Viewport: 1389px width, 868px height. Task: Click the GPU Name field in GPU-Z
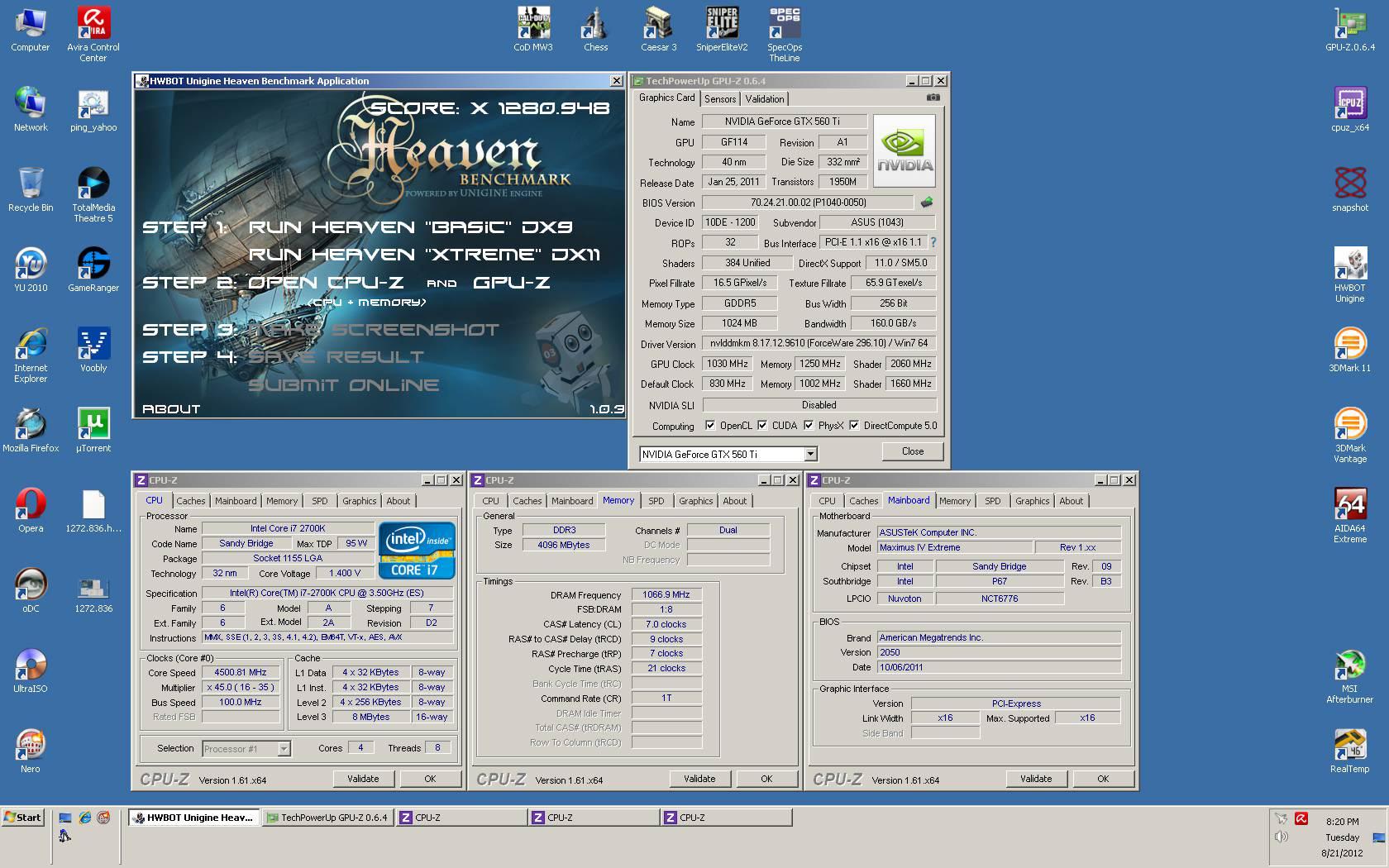(784, 122)
